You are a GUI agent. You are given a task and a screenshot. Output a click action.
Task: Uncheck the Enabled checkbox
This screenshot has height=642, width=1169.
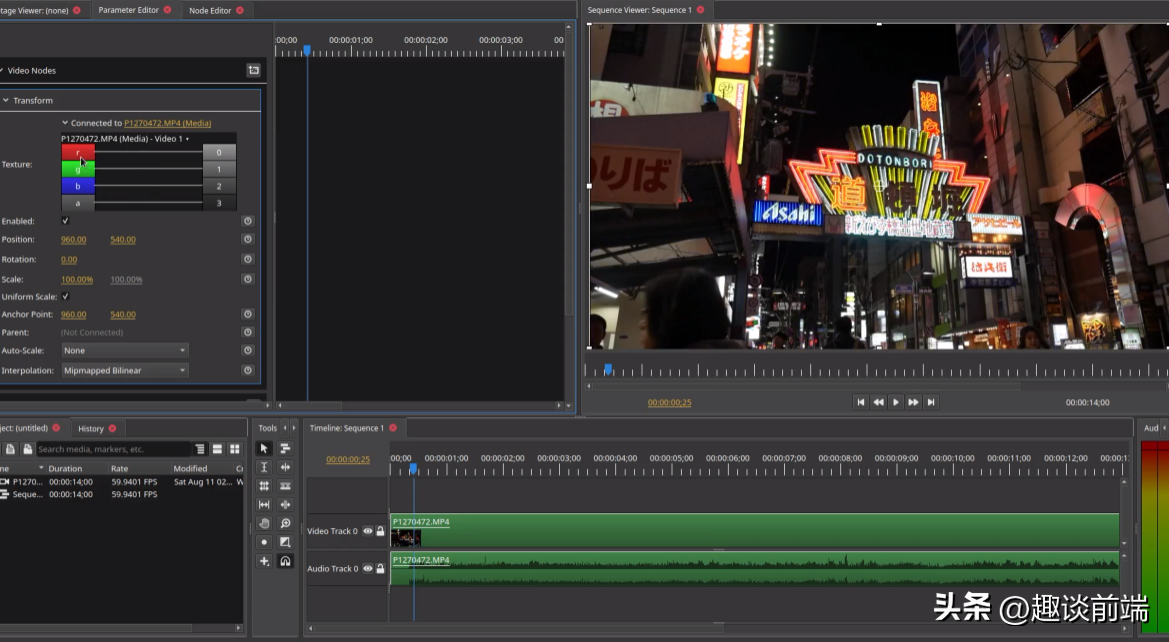(66, 221)
